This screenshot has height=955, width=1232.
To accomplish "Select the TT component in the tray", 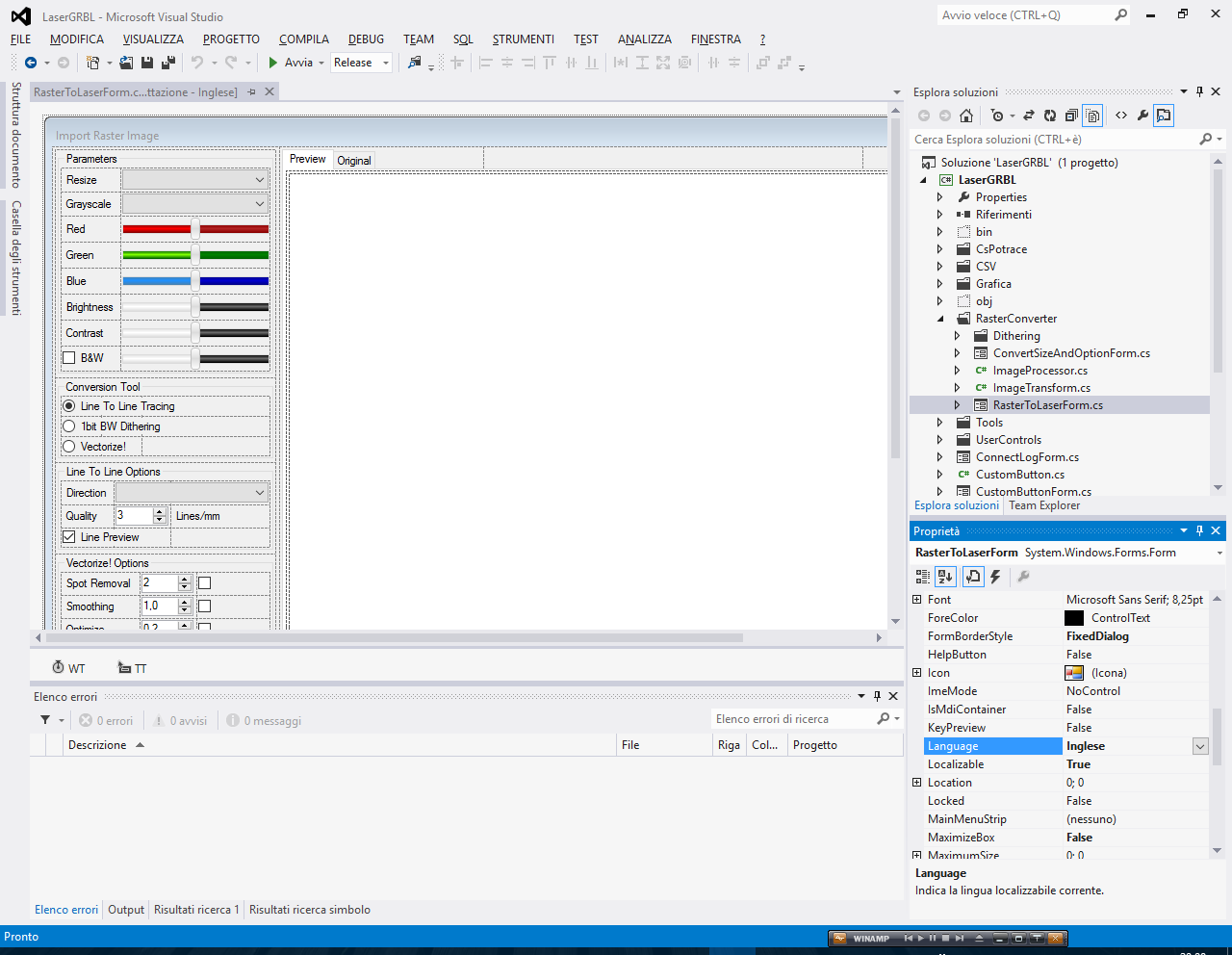I will pyautogui.click(x=132, y=668).
